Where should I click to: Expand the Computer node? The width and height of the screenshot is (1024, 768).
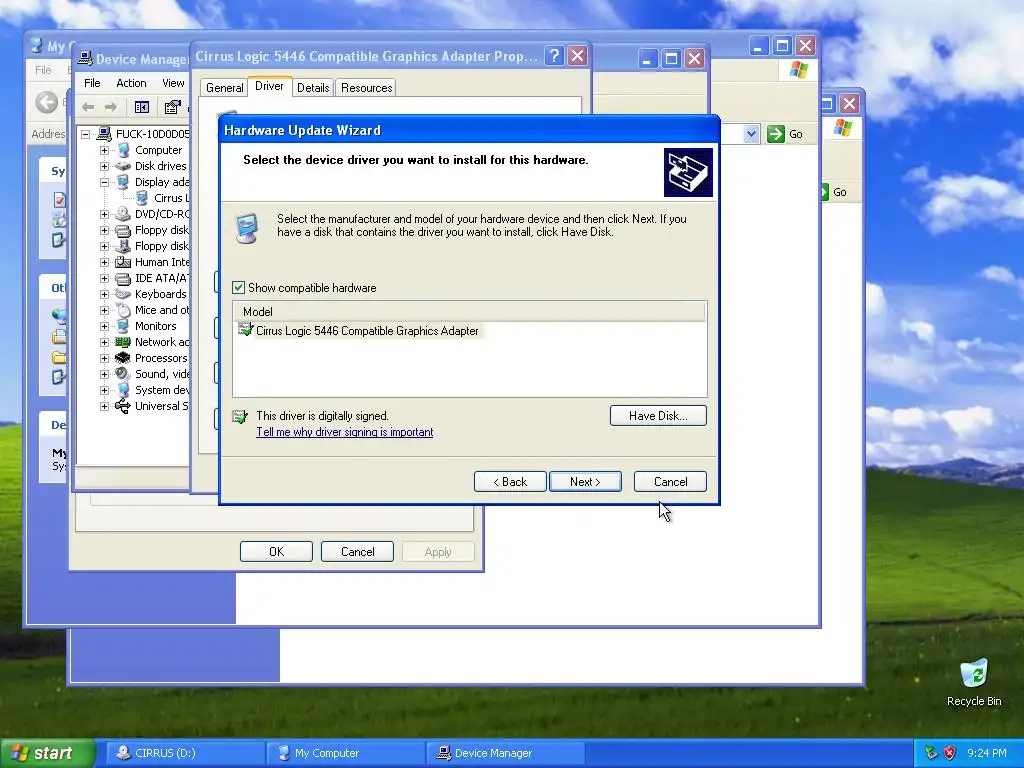pos(104,150)
